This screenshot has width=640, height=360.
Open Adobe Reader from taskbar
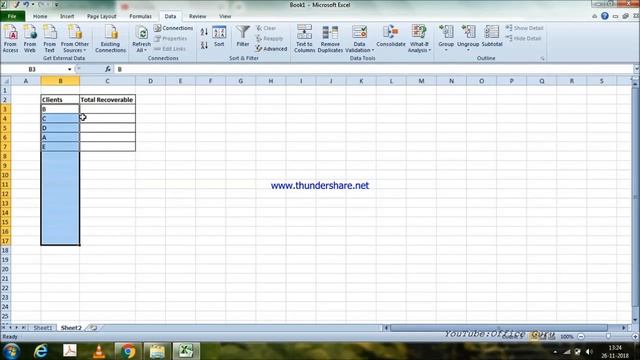click(x=70, y=351)
